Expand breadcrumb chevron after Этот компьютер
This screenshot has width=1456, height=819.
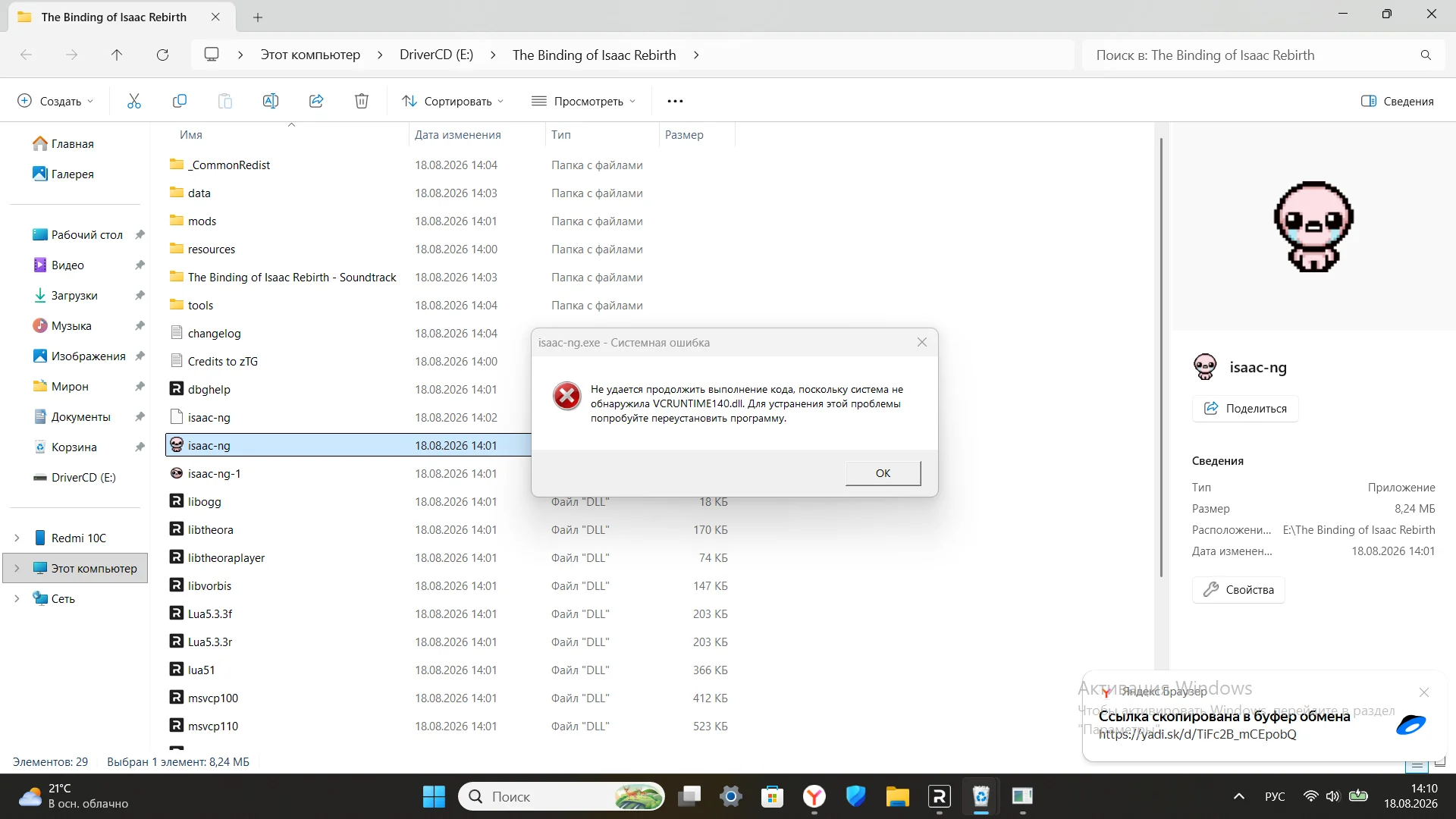coord(380,55)
